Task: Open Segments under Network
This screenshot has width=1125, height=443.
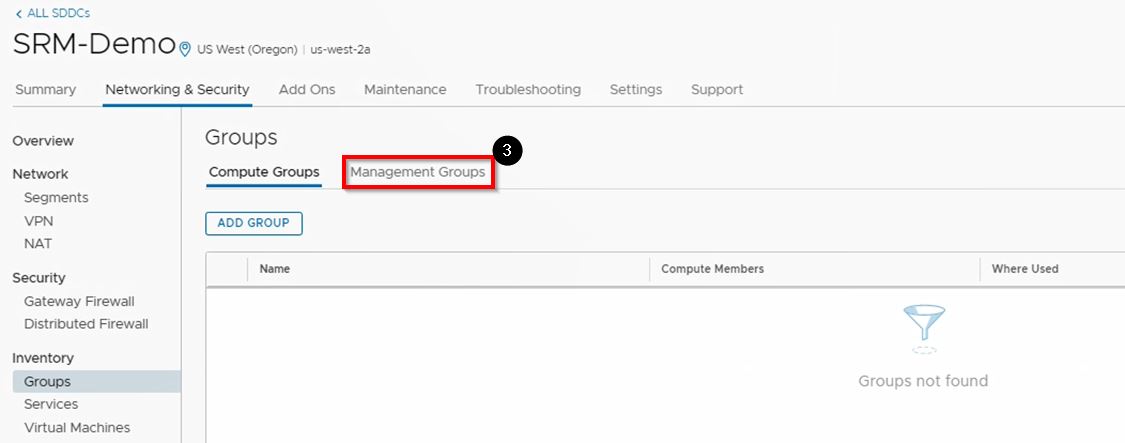Action: click(56, 198)
